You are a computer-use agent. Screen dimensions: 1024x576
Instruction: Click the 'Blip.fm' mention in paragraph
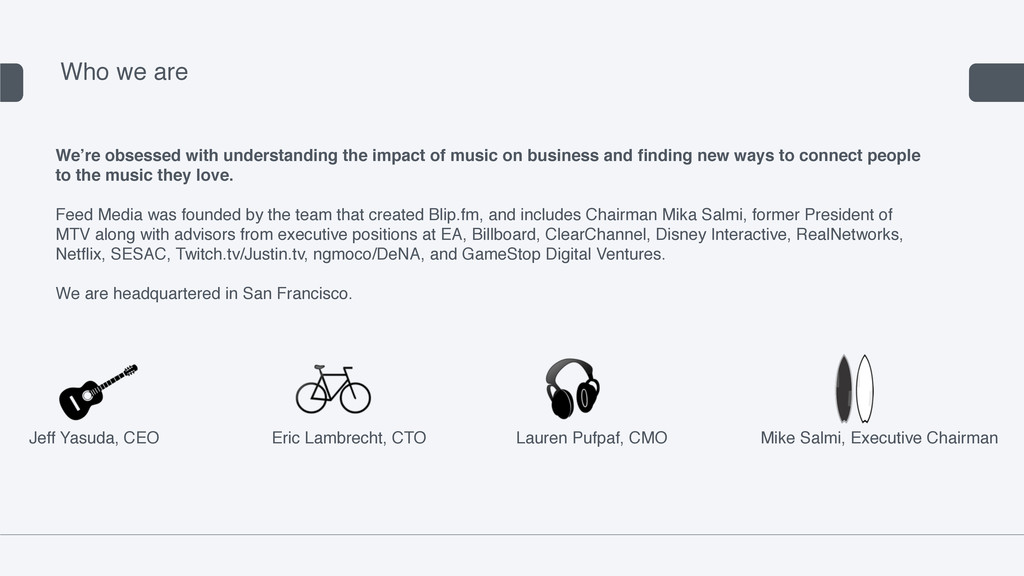coord(454,215)
